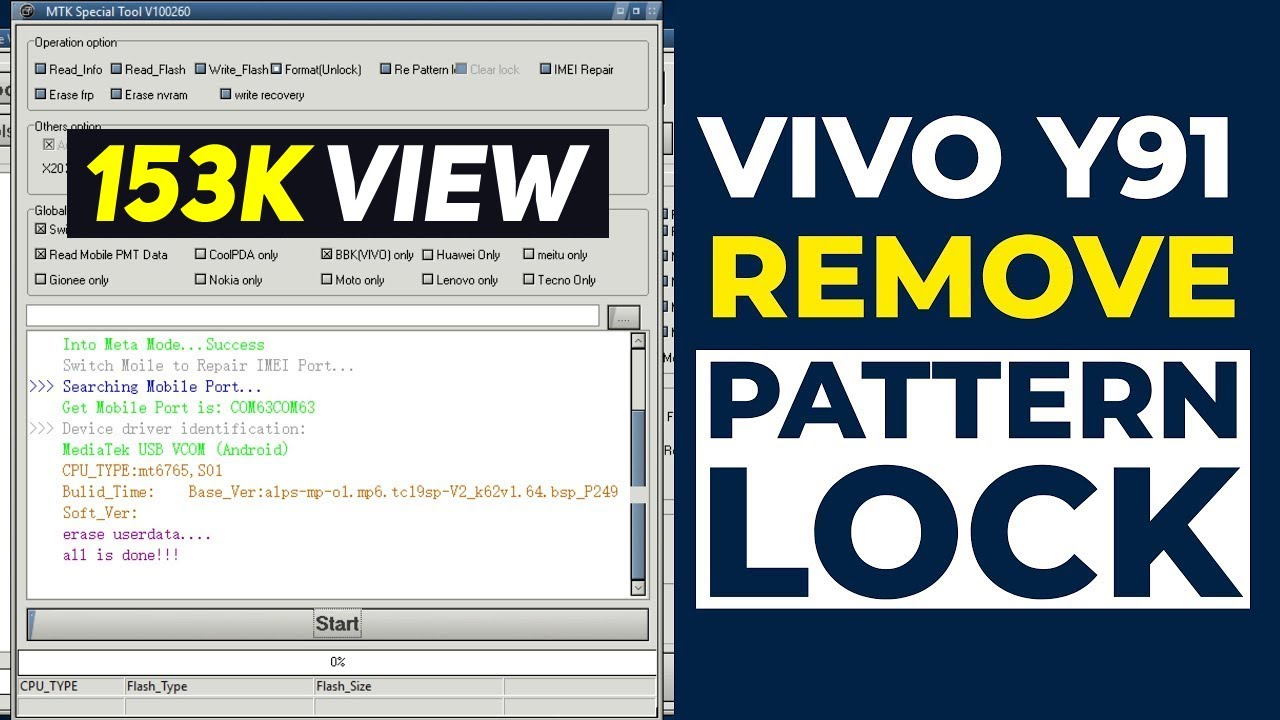Click the 'Soft_Ver:' log line
The width and height of the screenshot is (1280, 720).
(x=100, y=513)
